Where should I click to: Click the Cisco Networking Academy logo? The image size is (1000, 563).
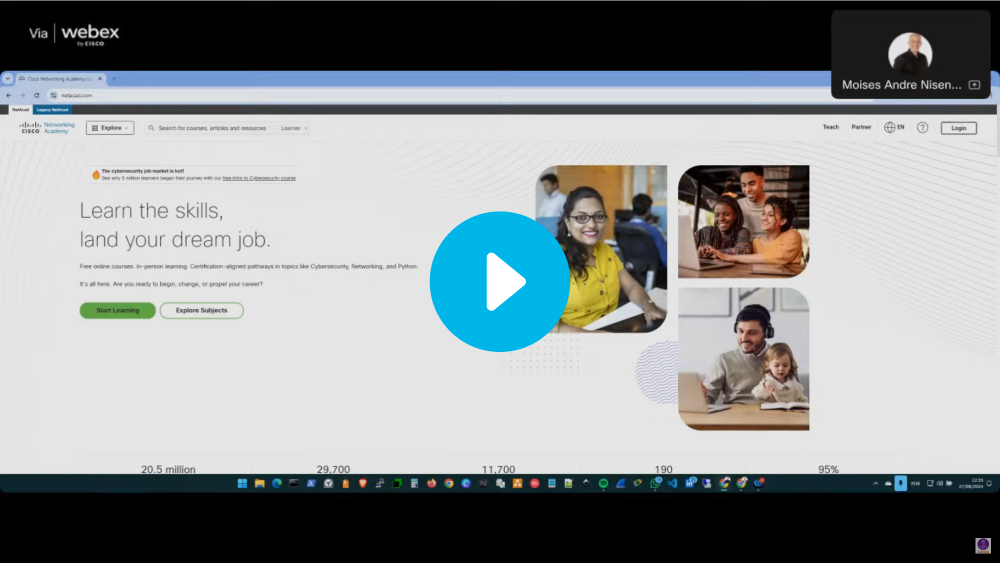47,128
